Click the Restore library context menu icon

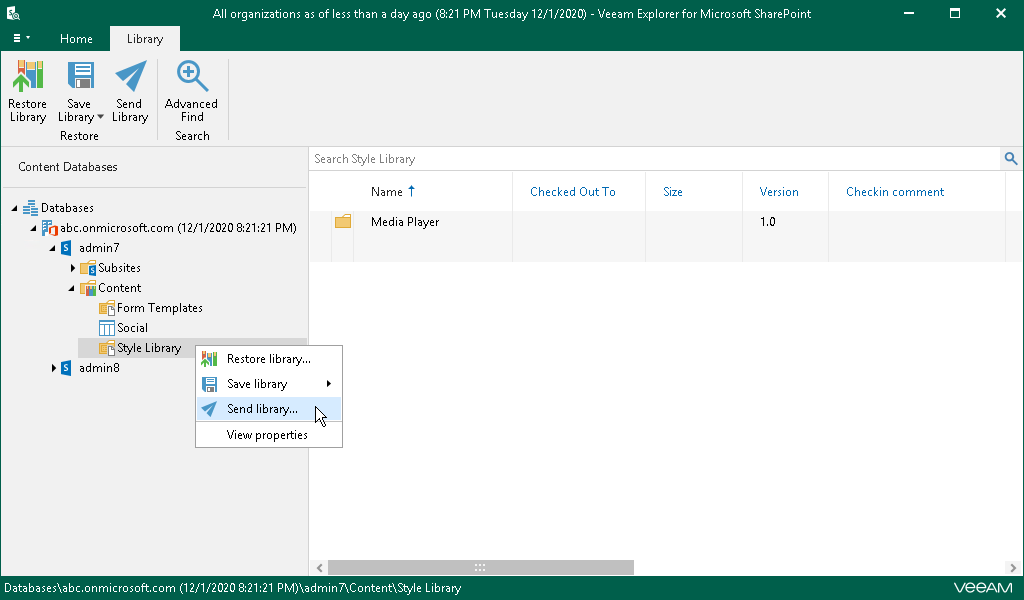point(209,359)
